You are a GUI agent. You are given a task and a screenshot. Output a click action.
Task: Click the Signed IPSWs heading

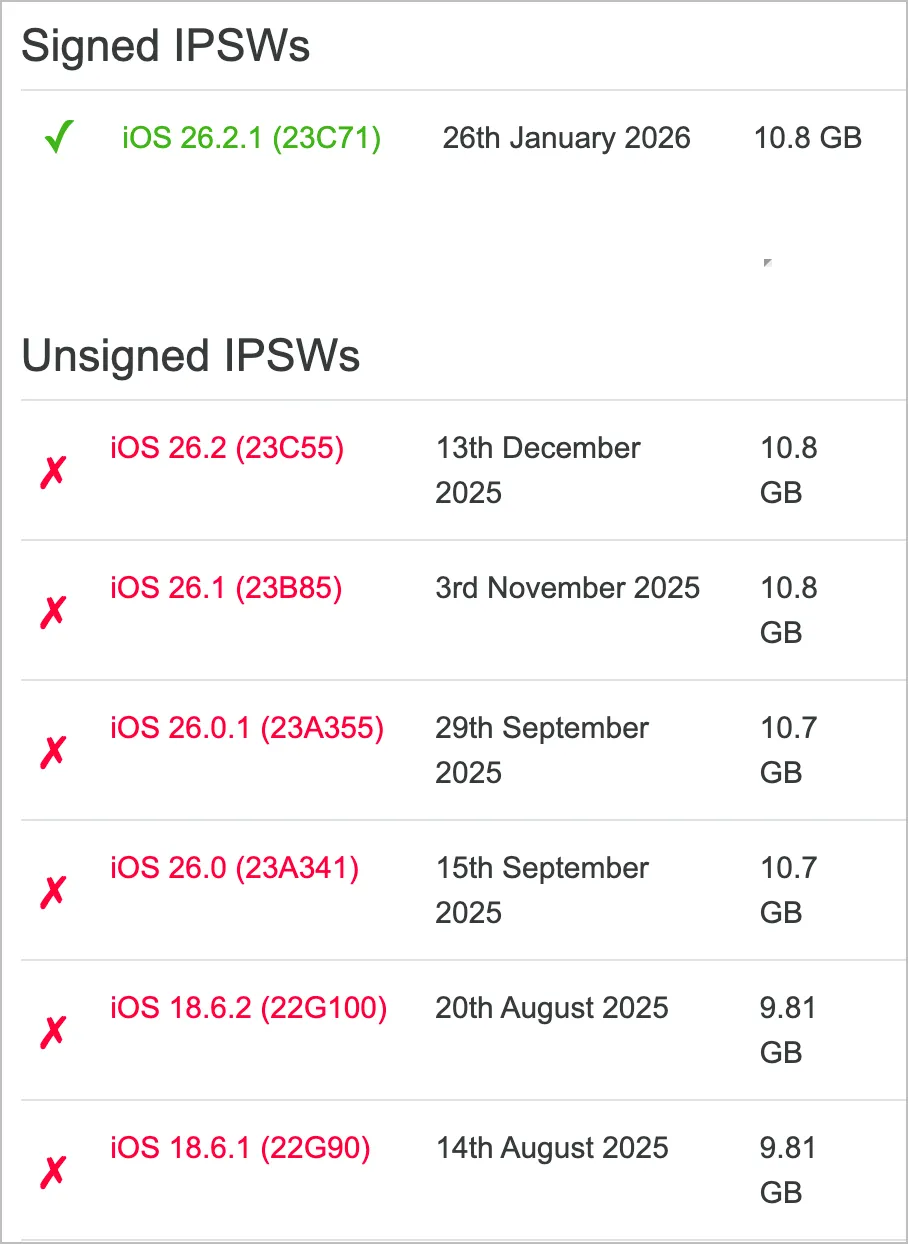pos(166,47)
